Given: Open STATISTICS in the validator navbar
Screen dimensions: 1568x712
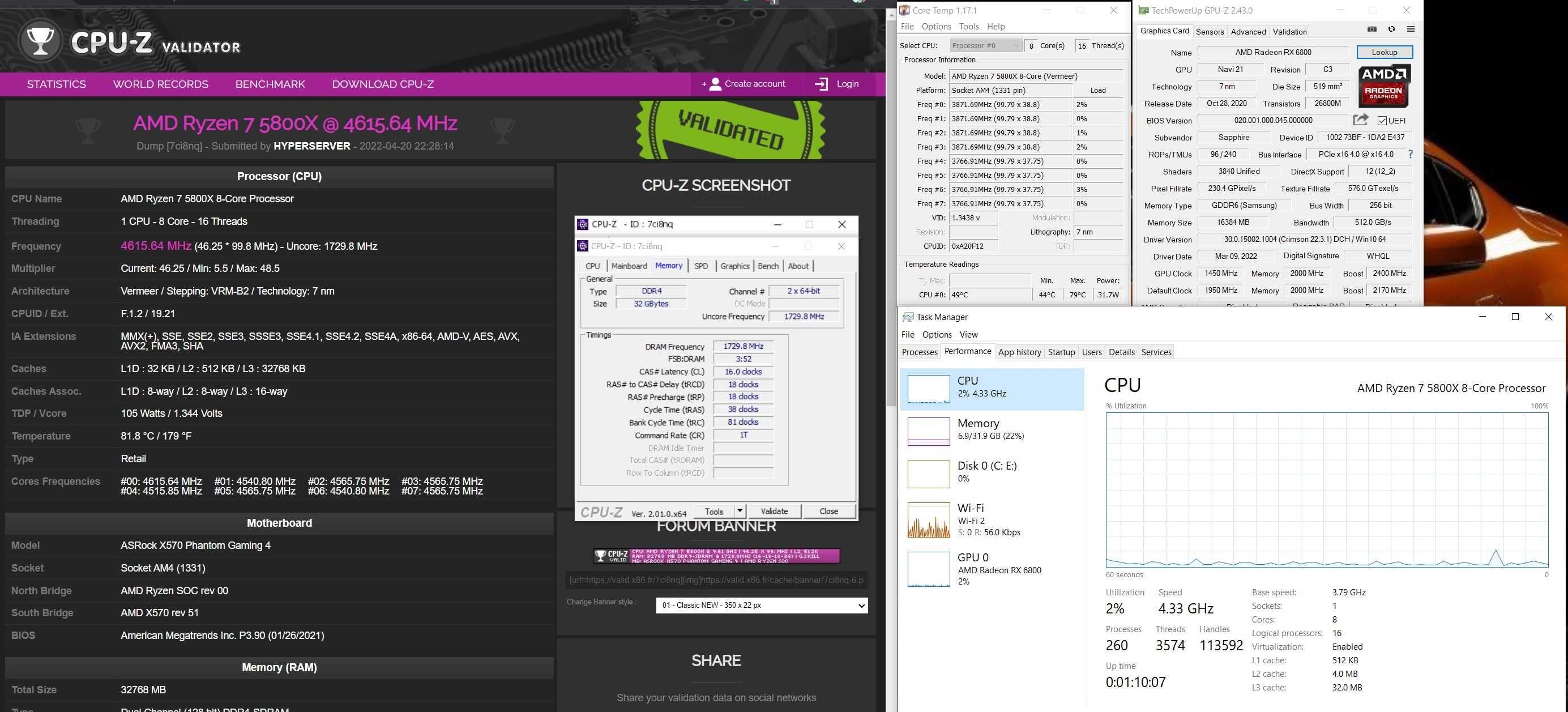Looking at the screenshot, I should point(56,84).
